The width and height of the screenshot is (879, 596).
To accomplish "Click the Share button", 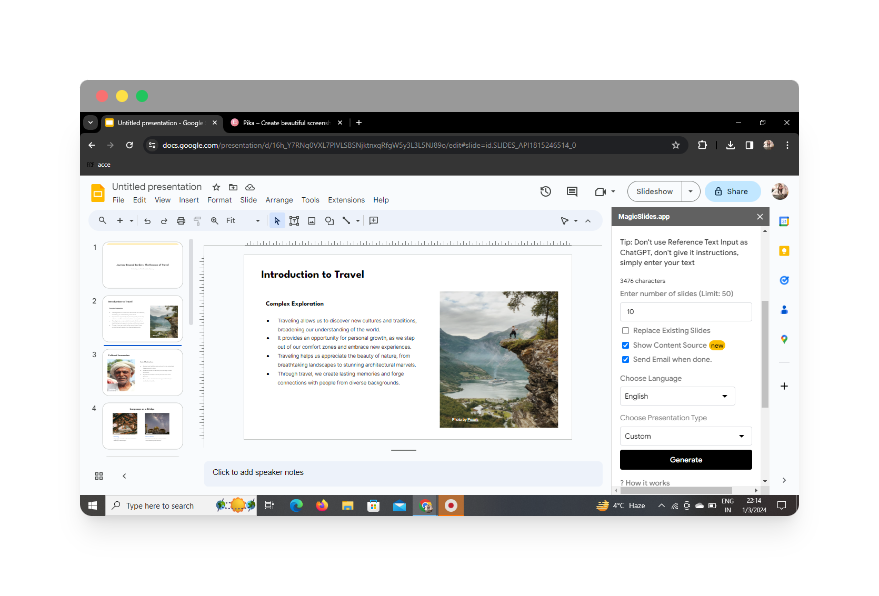I will 732,192.
